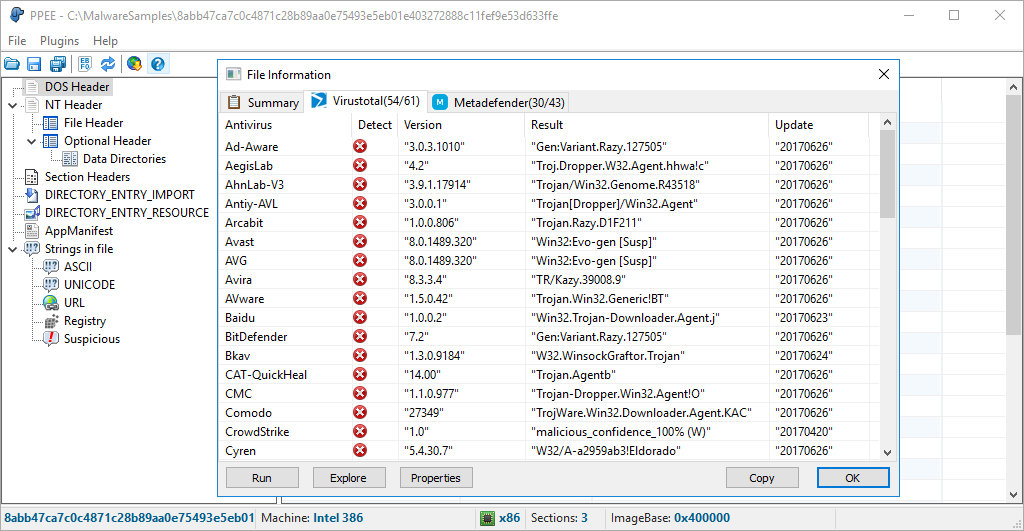This screenshot has width=1024, height=531.
Task: Click the ASCII strings bubble icon
Action: 50,266
